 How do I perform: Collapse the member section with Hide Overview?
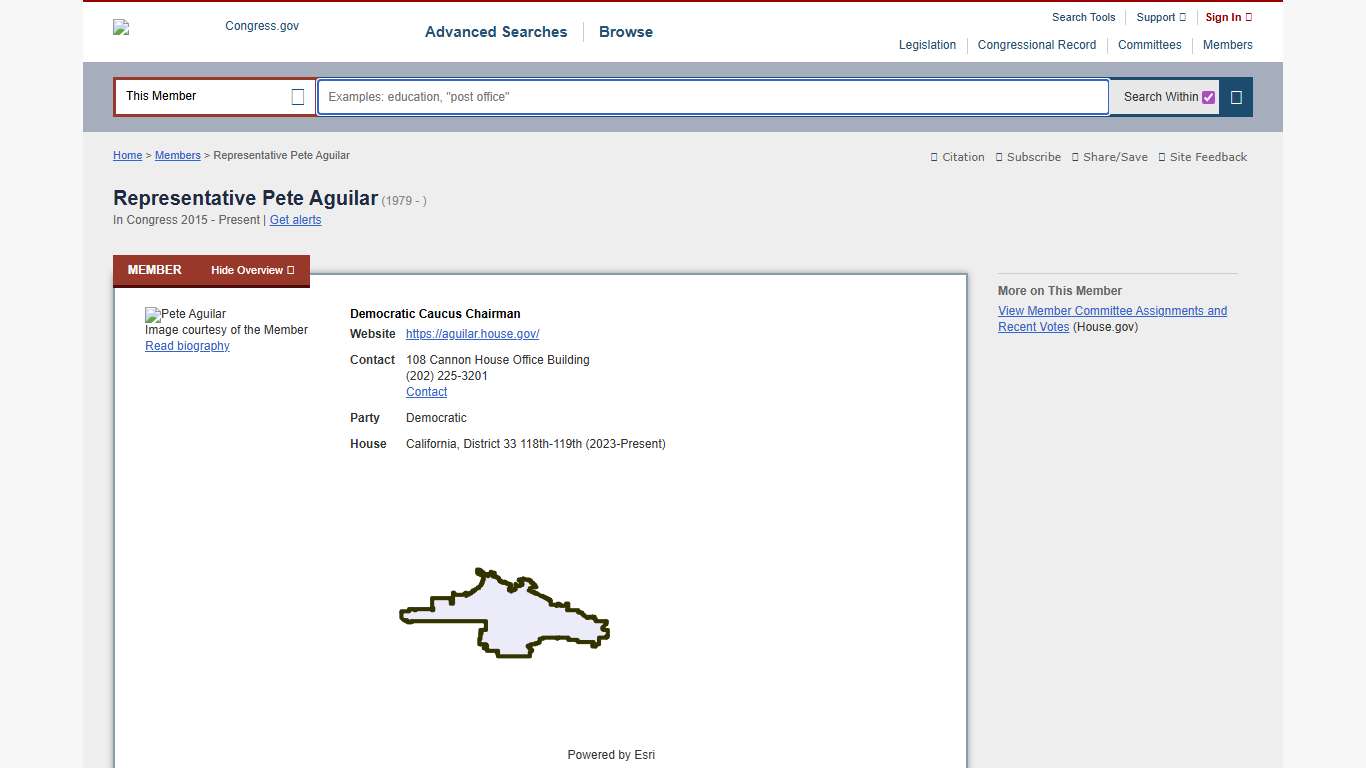(252, 270)
